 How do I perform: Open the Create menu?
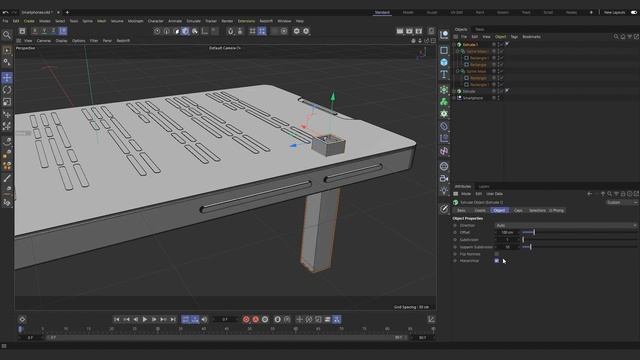coord(29,21)
